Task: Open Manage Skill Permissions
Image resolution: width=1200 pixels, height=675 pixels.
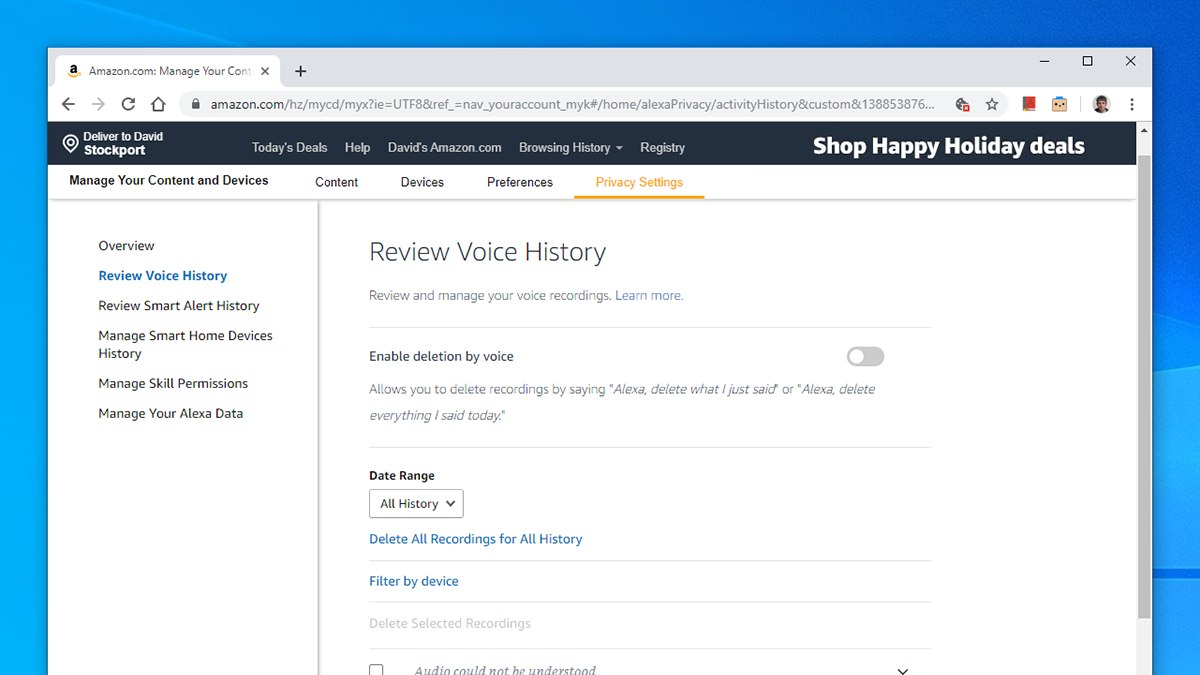Action: coord(173,383)
